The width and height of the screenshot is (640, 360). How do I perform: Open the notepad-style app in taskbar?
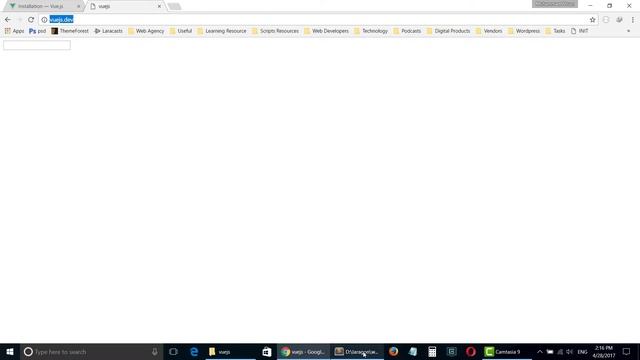coord(413,351)
